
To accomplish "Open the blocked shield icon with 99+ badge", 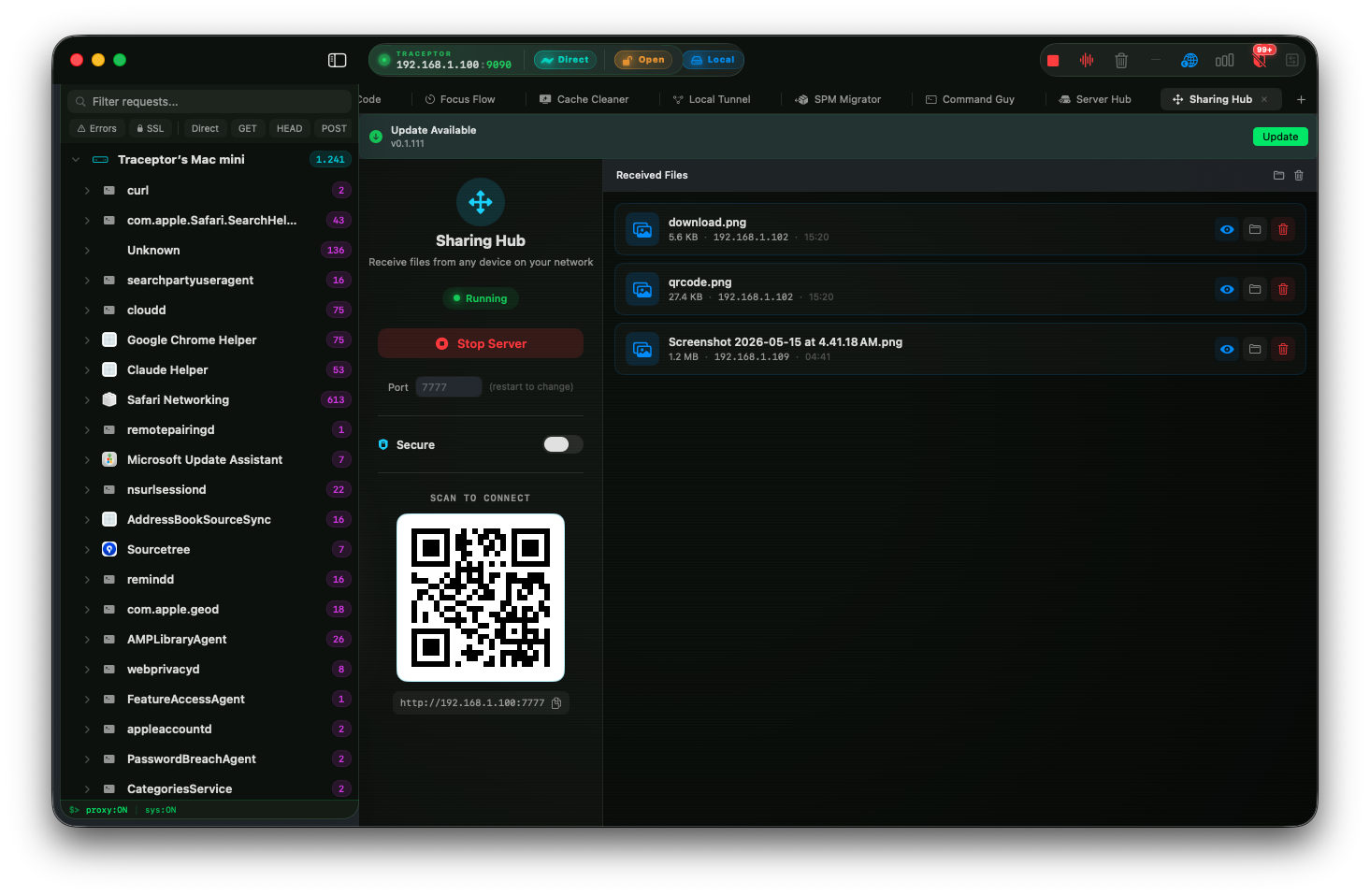I will click(1261, 59).
